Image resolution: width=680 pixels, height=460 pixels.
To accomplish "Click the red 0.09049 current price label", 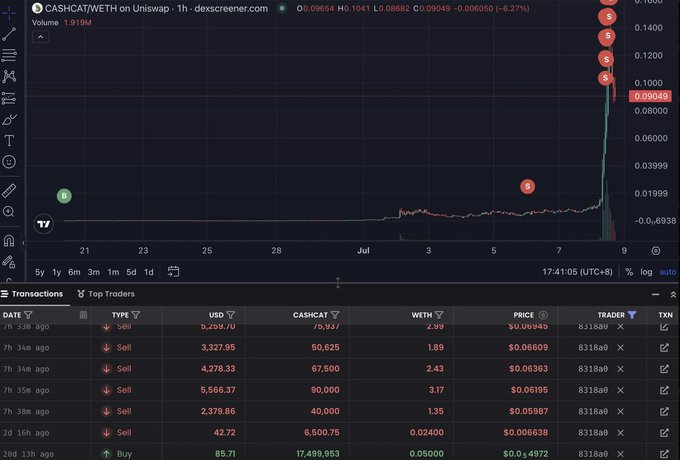I will 650,96.
